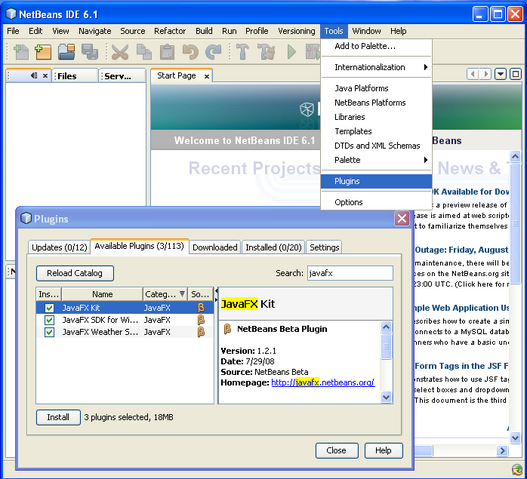Click the editor scroll tabs right arrow

pos(486,74)
